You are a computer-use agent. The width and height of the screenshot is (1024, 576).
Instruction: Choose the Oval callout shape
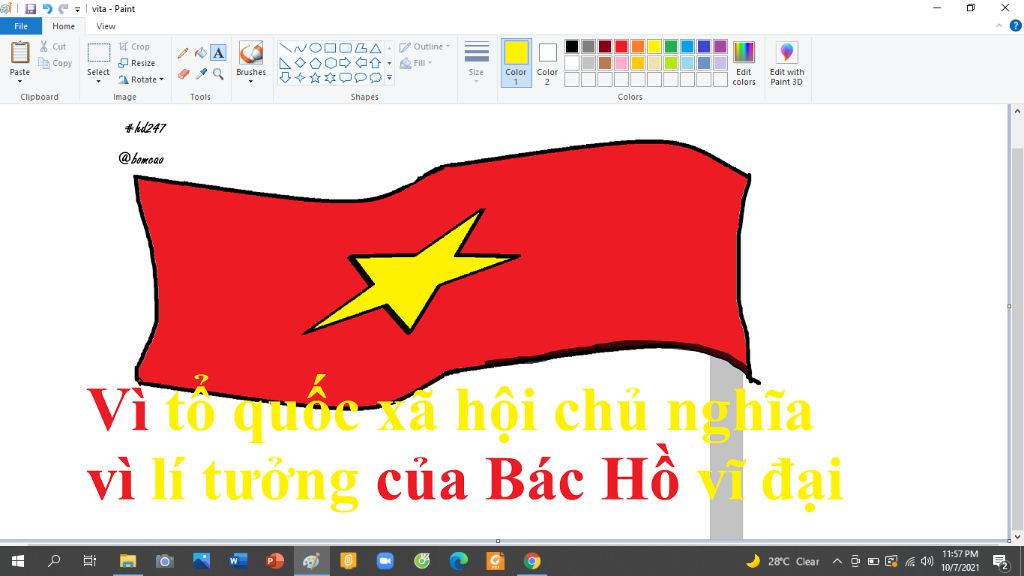tap(360, 78)
